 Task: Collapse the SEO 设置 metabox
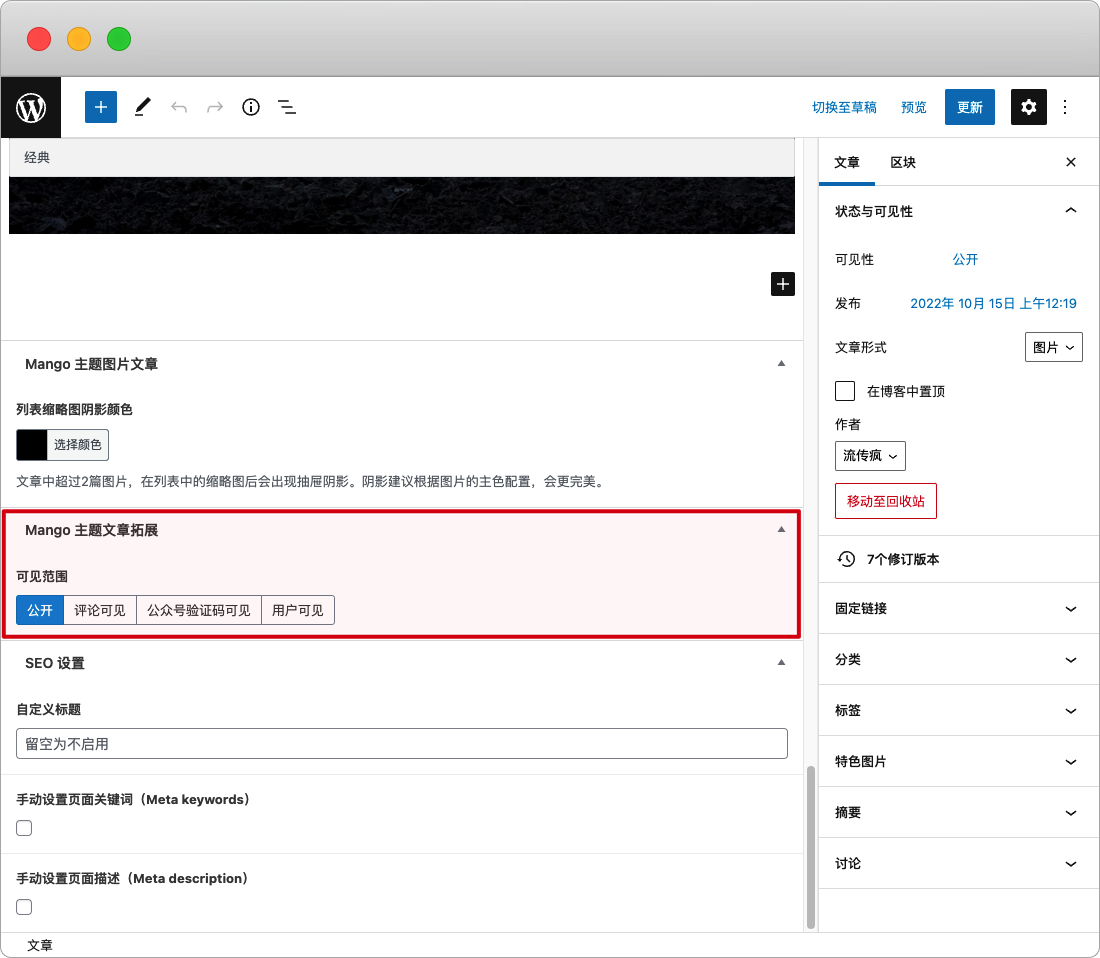coord(781,662)
